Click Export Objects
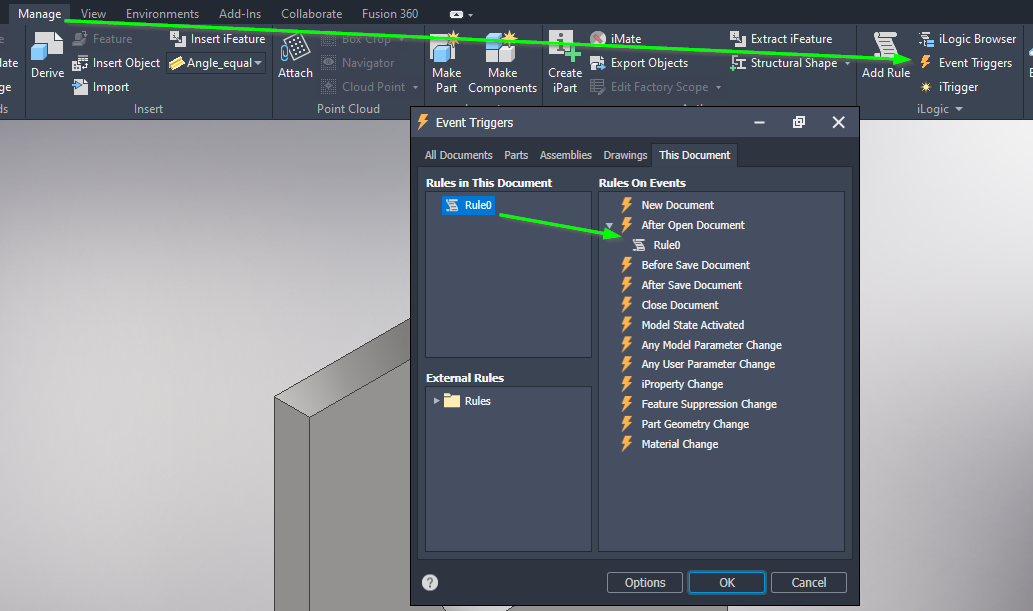This screenshot has height=611, width=1033. tap(648, 62)
